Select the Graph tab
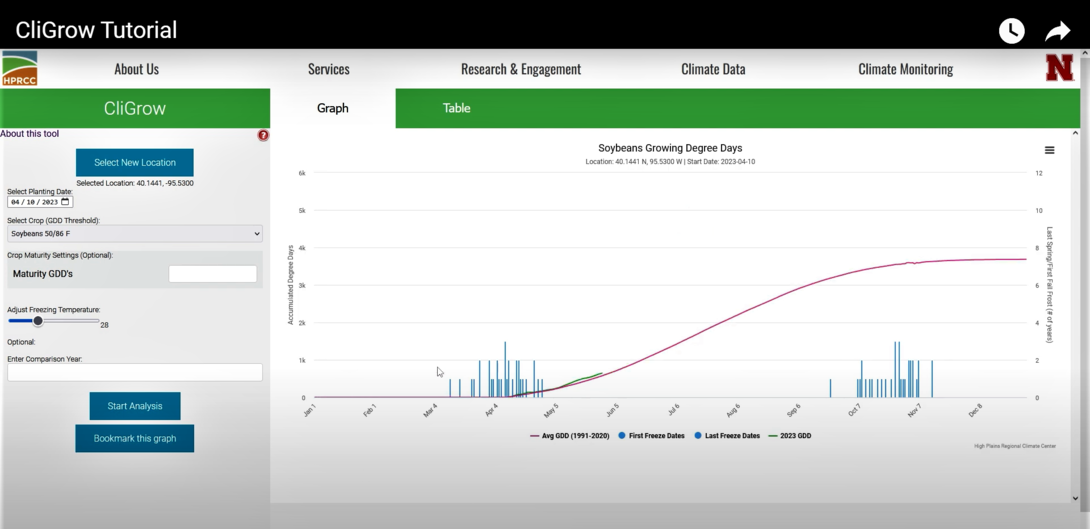The width and height of the screenshot is (1090, 529). pos(332,108)
